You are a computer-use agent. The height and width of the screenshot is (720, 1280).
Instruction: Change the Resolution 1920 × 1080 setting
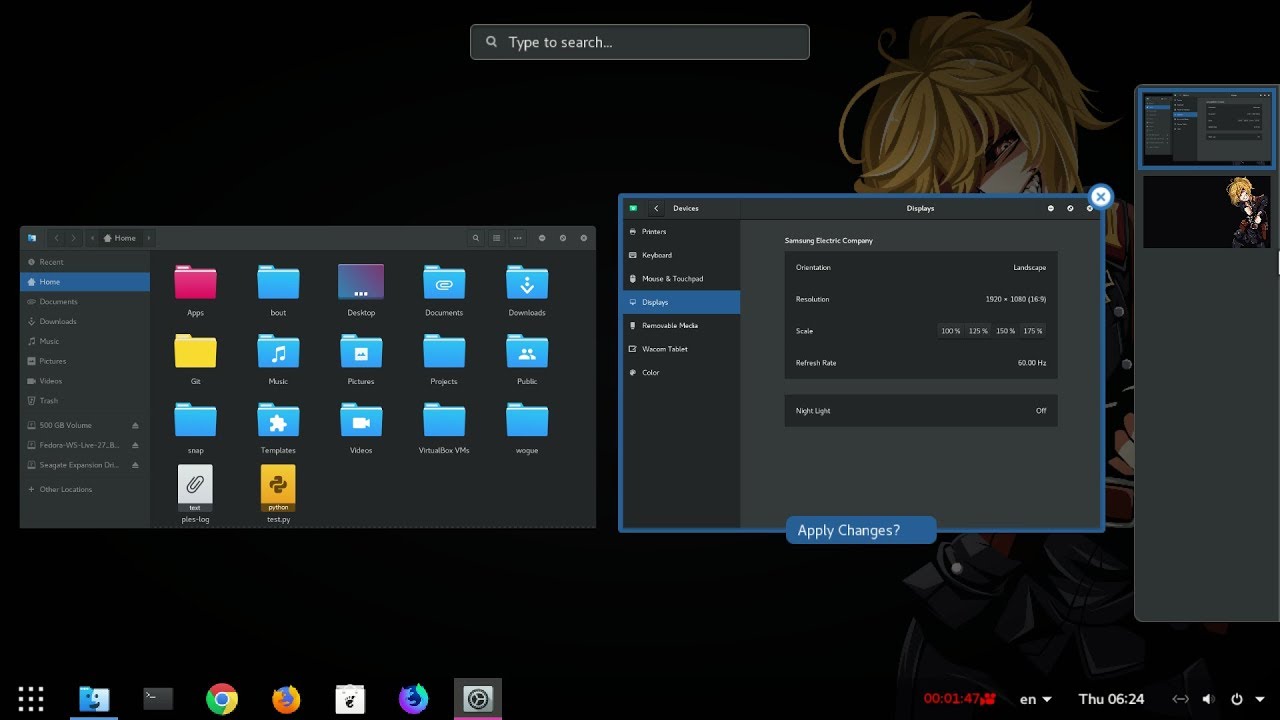[920, 299]
